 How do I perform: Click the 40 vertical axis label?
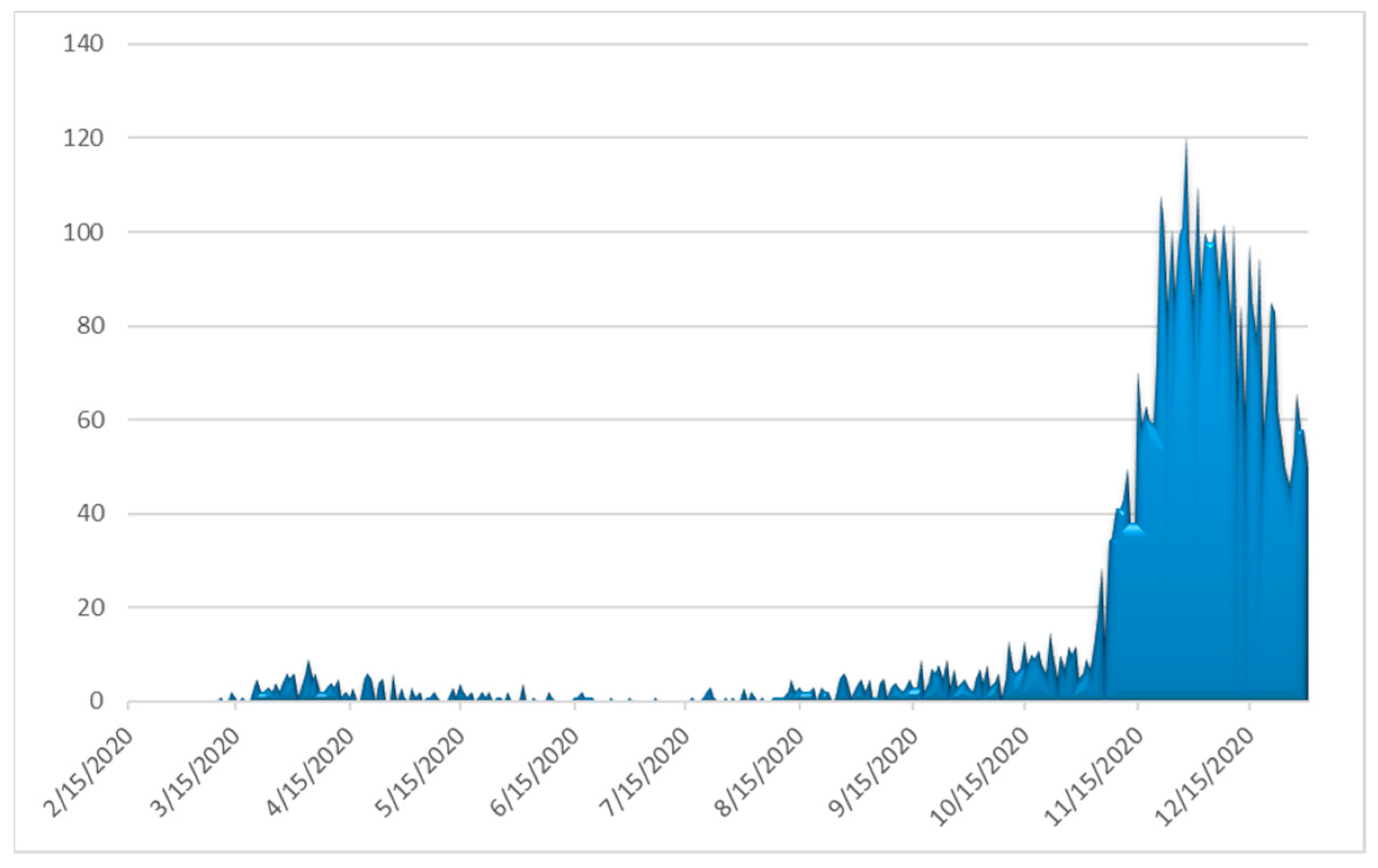coord(91,514)
